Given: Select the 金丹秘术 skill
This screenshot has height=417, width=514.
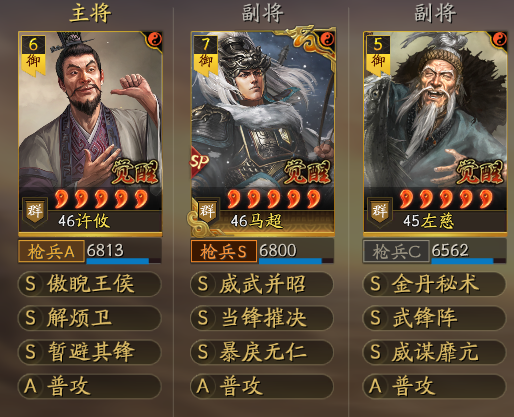Looking at the screenshot, I should 434,284.
